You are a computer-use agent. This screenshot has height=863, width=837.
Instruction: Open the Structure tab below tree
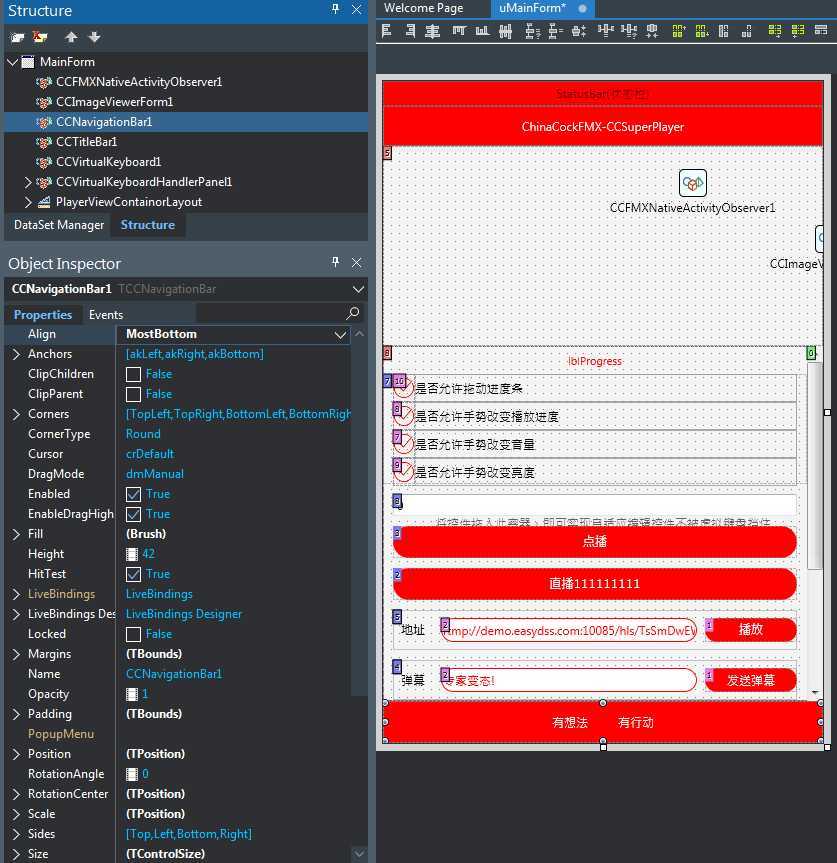click(x=147, y=225)
